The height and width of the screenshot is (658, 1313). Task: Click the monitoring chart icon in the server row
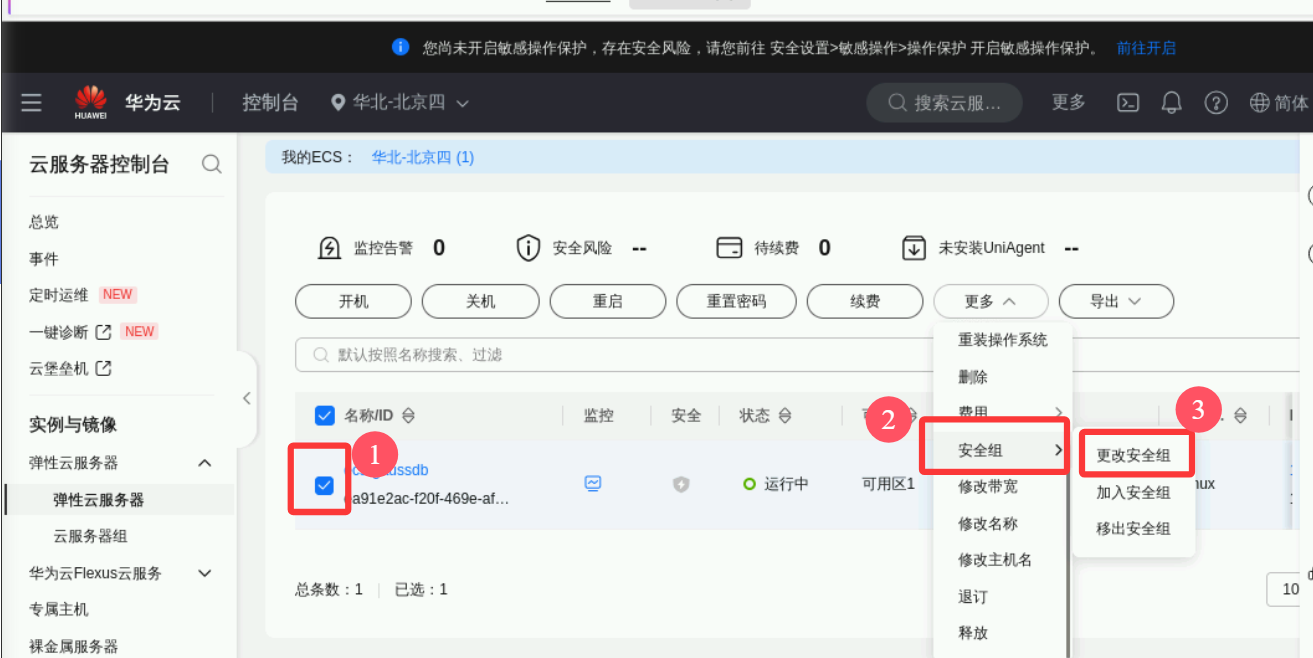tap(593, 483)
